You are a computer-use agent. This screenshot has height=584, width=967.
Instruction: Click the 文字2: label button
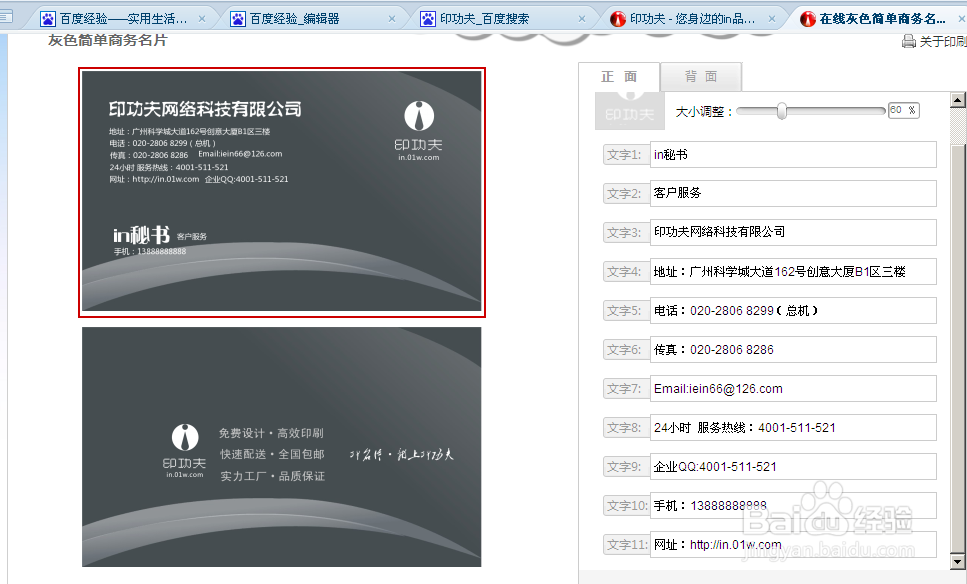pos(626,194)
